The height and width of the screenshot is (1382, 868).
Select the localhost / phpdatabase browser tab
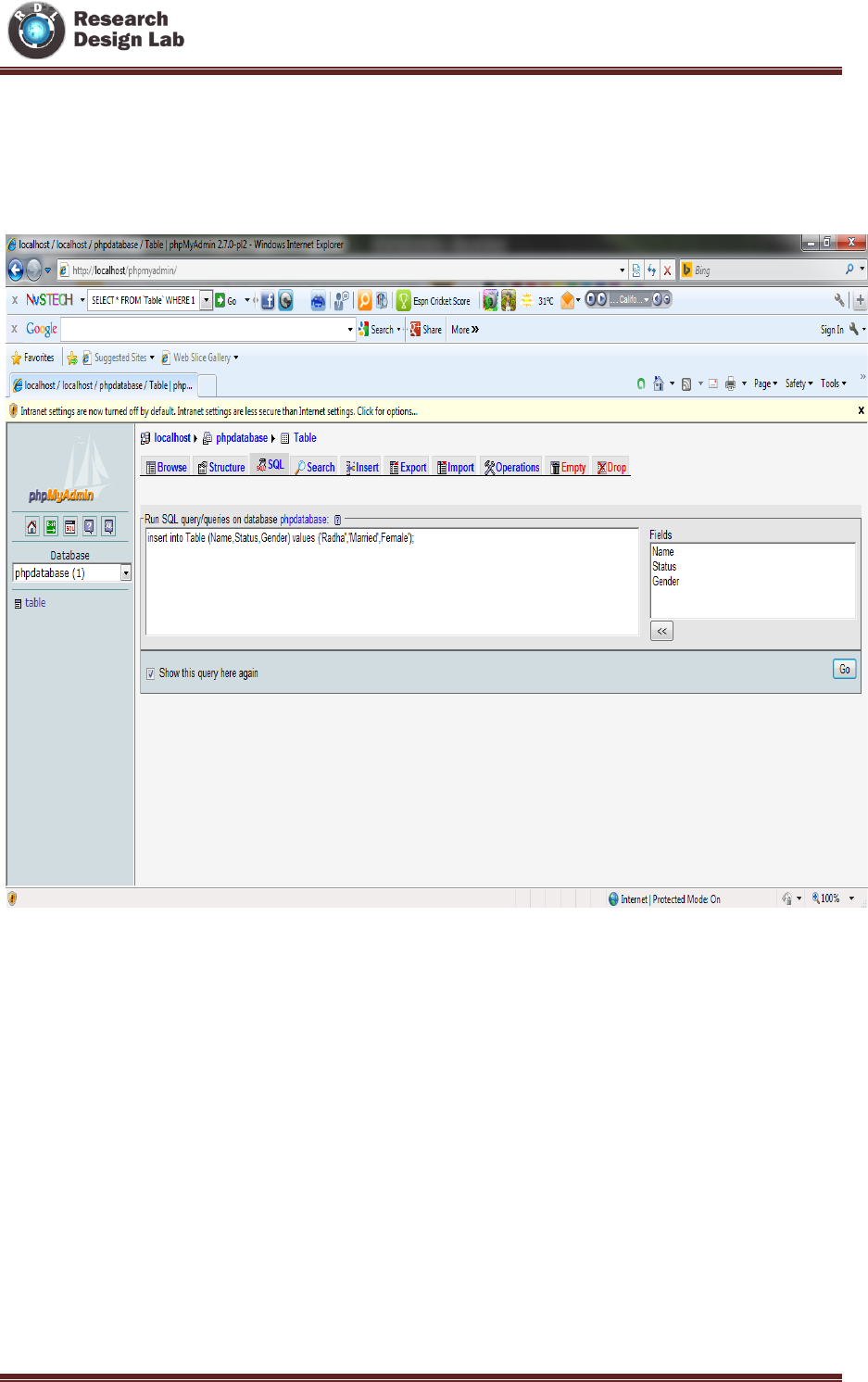point(102,385)
